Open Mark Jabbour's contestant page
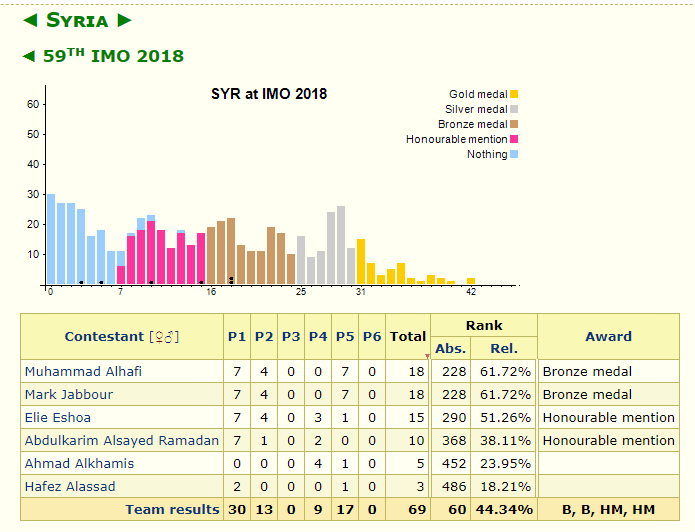Image resolution: width=695 pixels, height=532 pixels. click(x=68, y=394)
